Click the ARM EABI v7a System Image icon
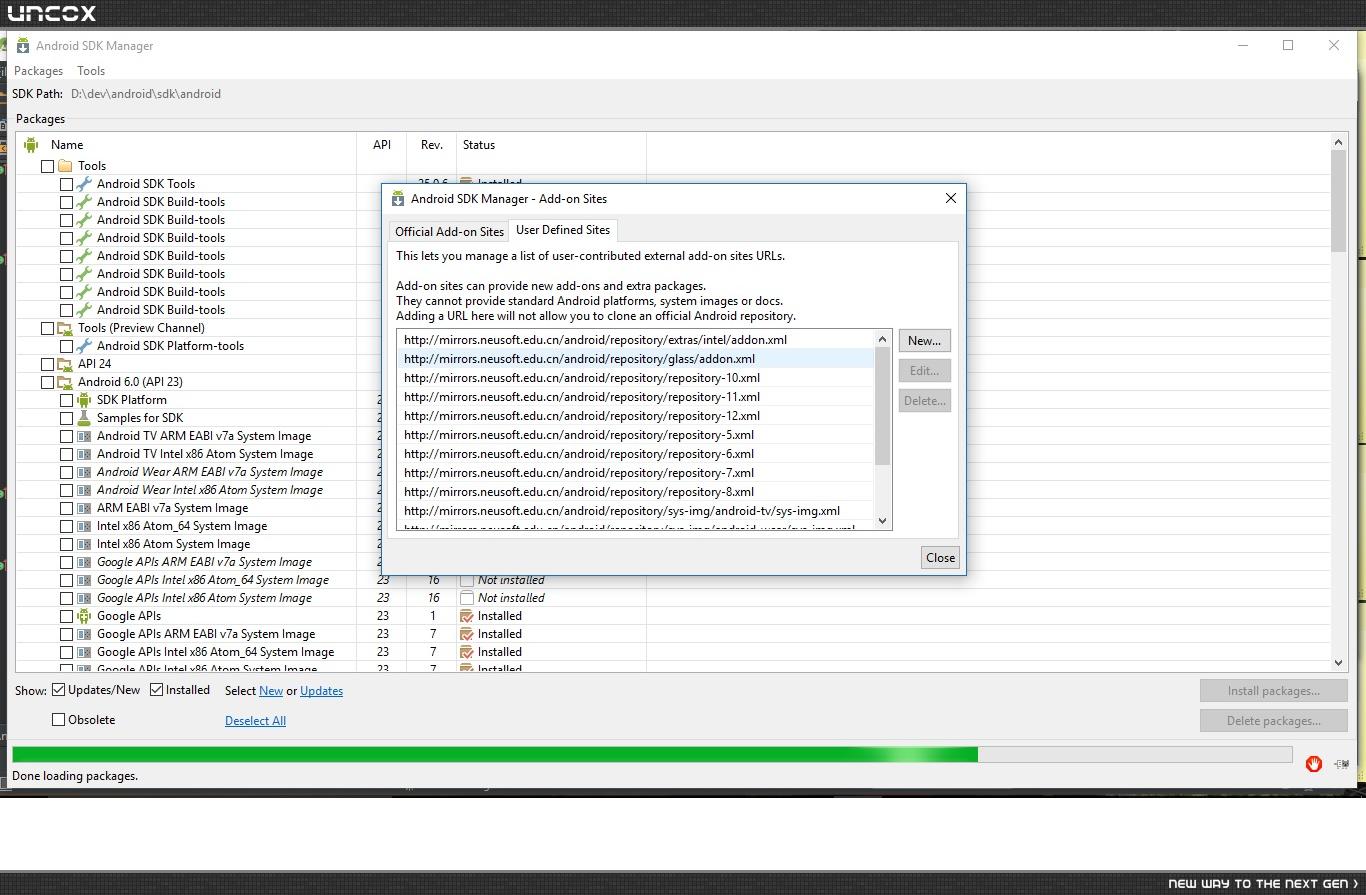 [84, 508]
